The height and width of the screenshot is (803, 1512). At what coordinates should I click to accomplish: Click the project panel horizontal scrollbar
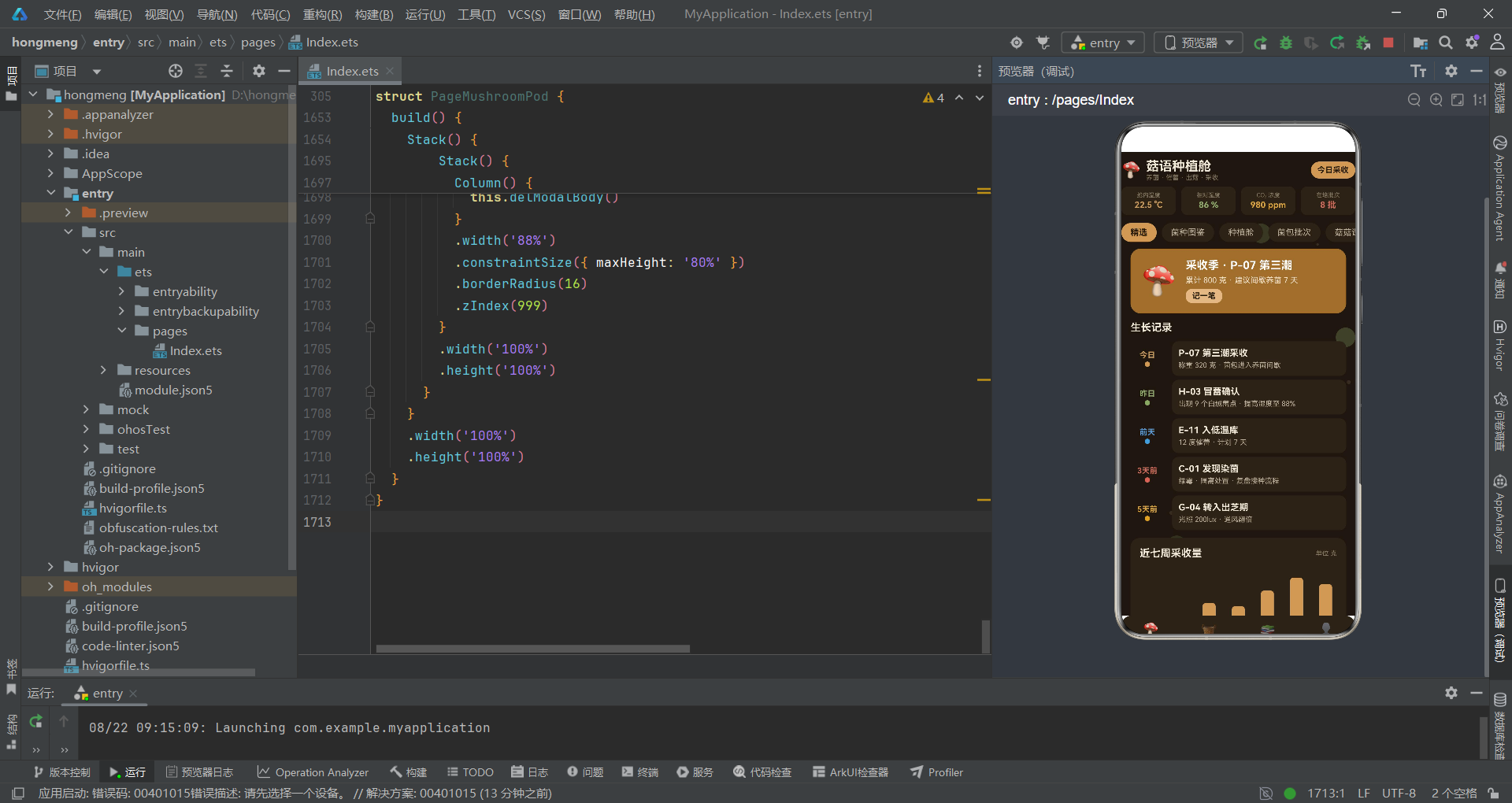pos(139,672)
